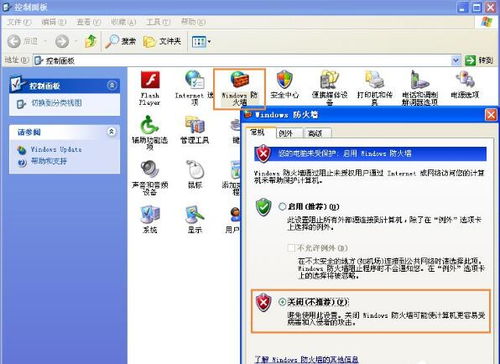Click the Back arrow toolbar button

coord(22,41)
